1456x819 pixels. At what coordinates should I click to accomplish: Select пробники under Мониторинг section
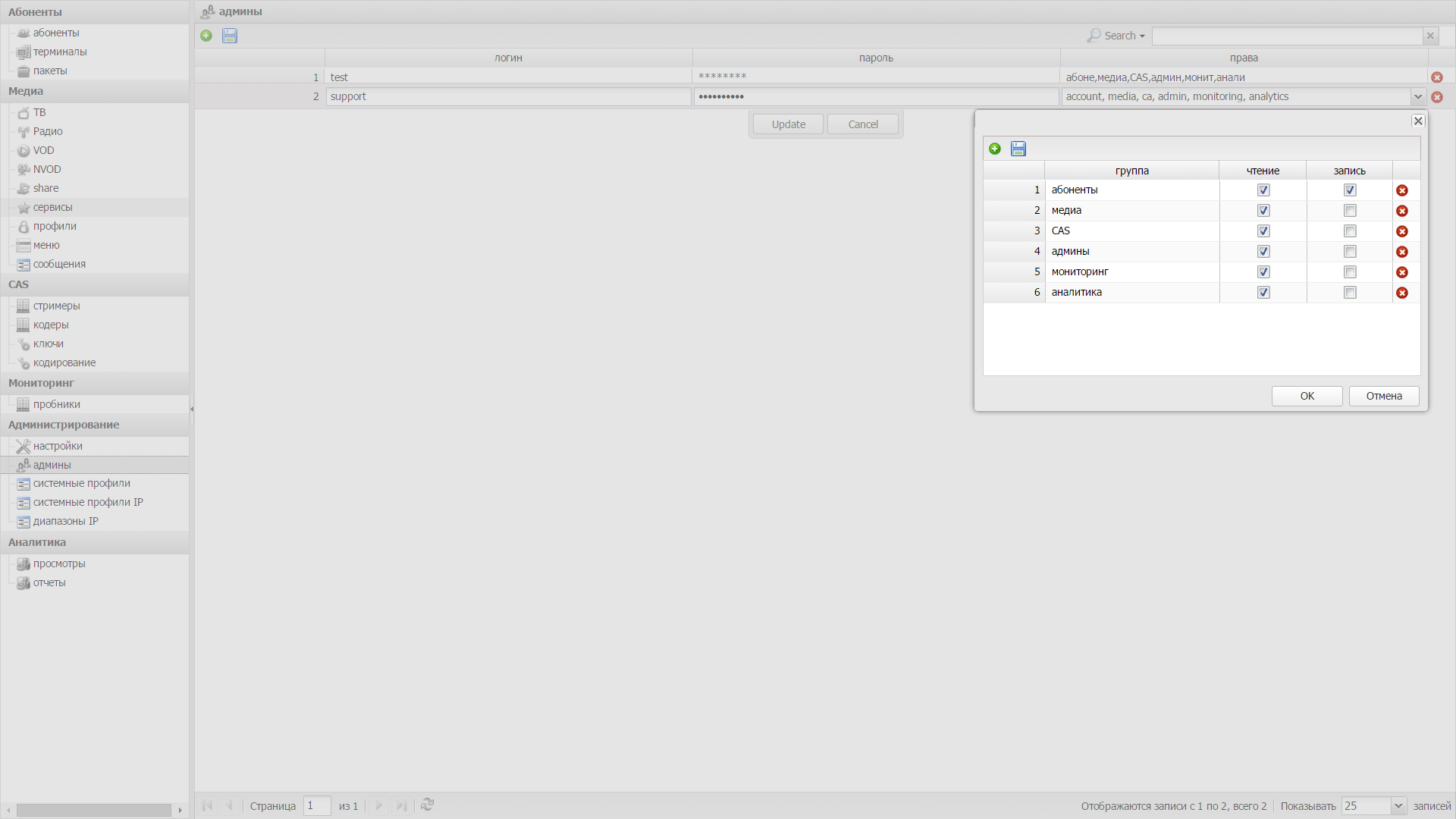(x=57, y=404)
